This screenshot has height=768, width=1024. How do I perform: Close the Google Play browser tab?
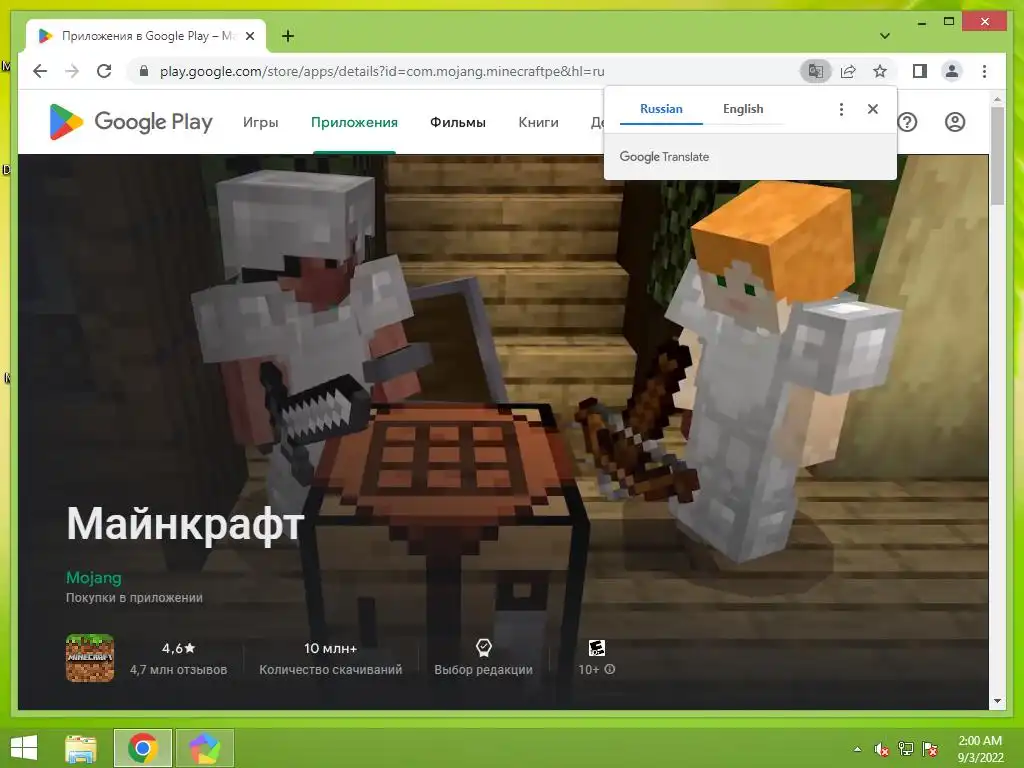pos(249,36)
